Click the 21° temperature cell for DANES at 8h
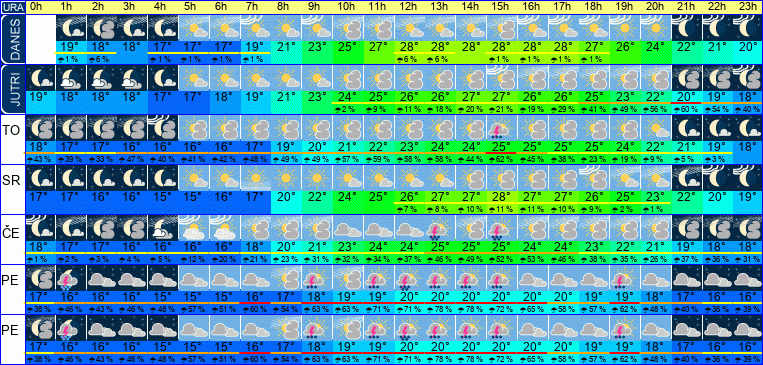This screenshot has width=763, height=365. point(285,47)
